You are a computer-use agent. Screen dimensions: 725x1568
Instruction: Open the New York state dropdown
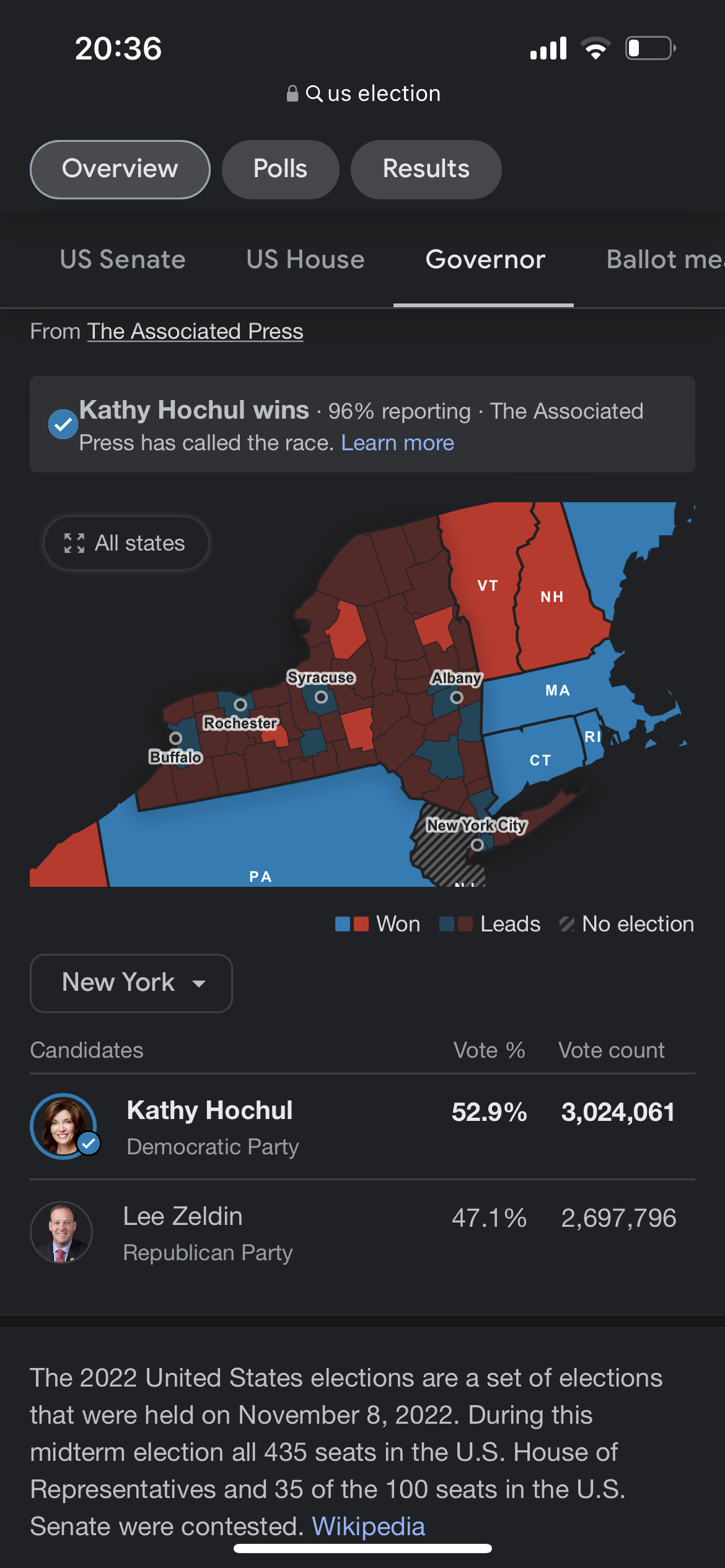point(131,983)
